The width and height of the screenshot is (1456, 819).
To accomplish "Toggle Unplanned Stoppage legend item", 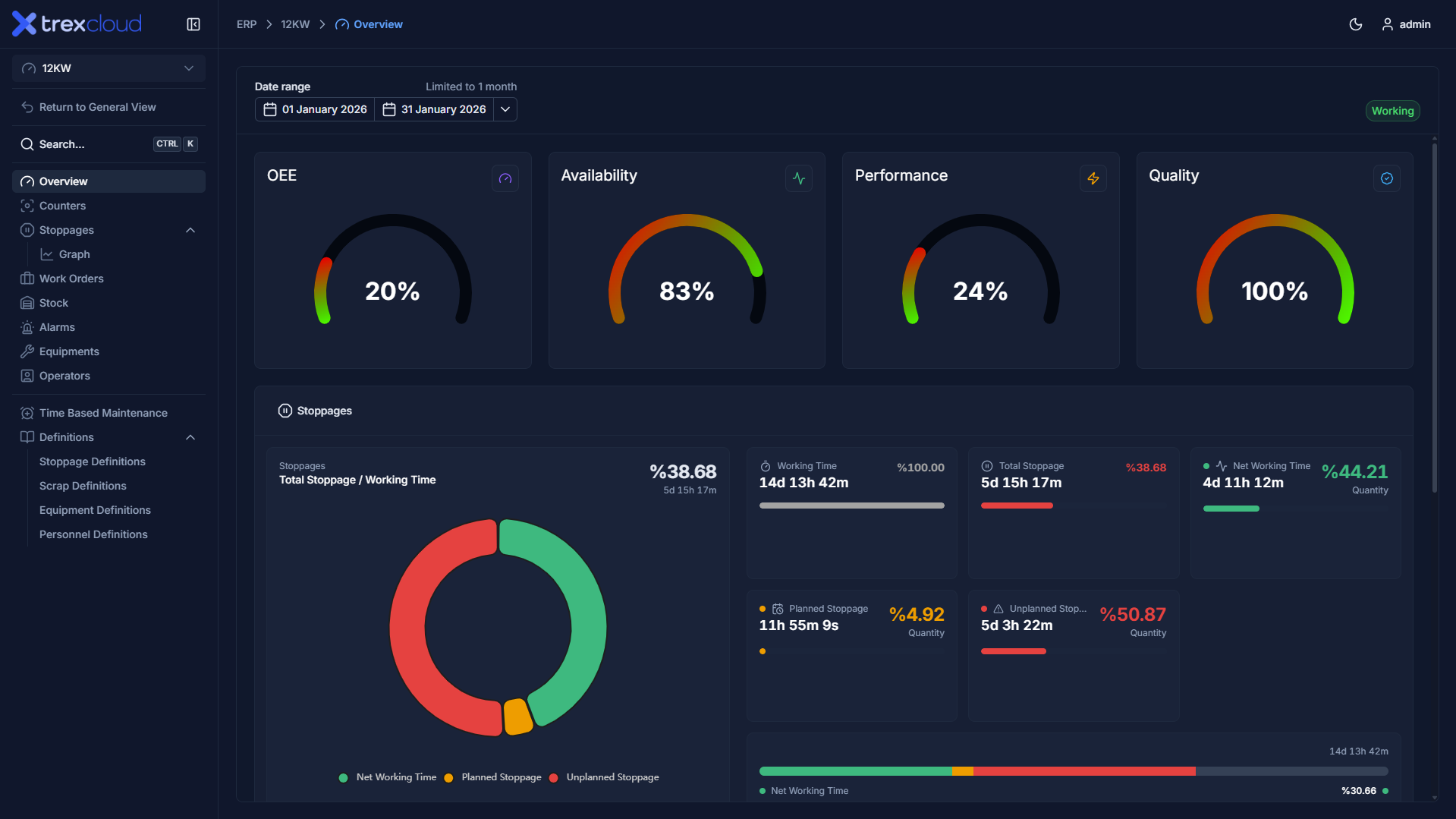I will (604, 777).
